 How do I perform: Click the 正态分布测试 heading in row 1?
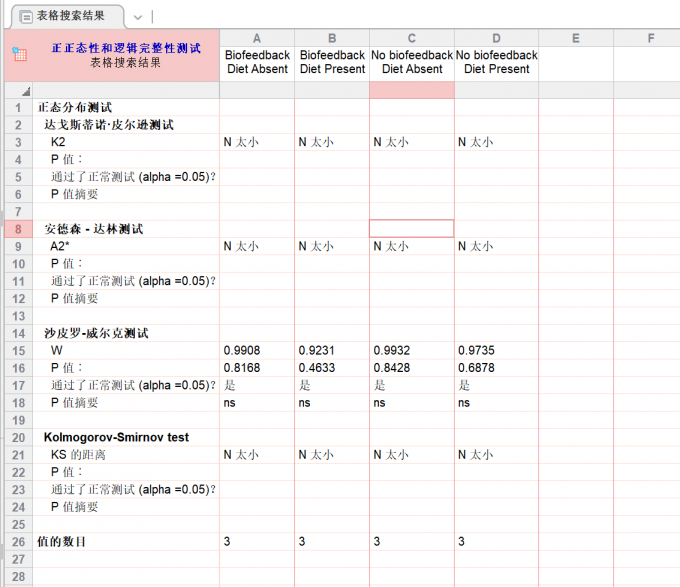(75, 107)
